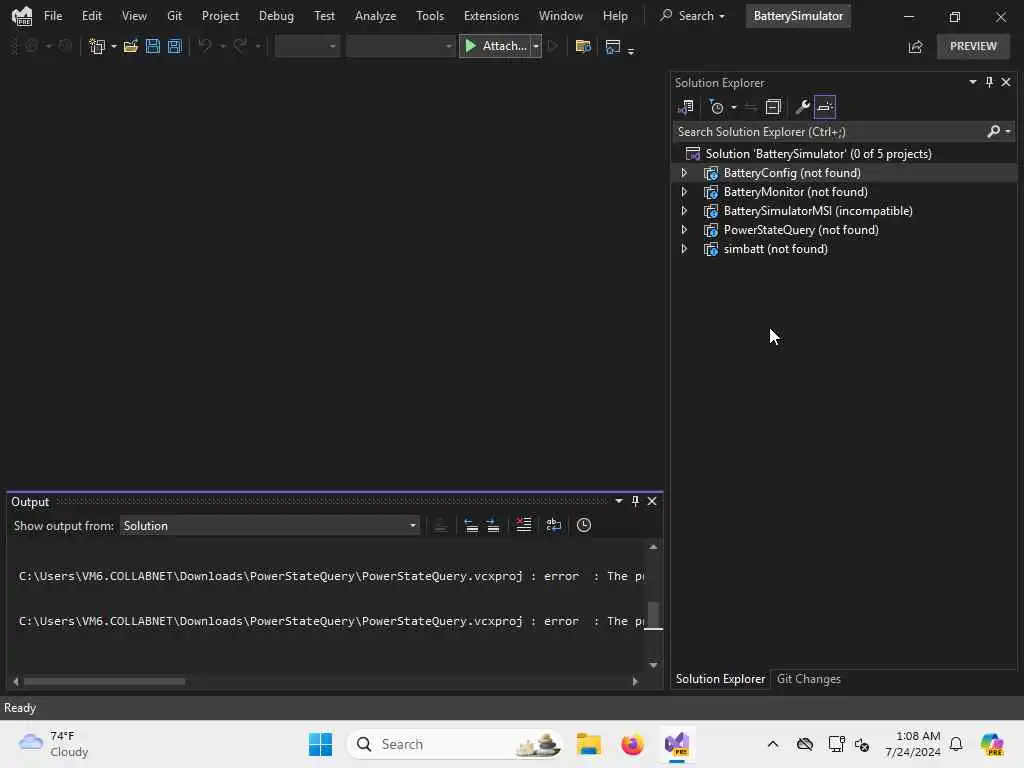Click the Open Folder view toolbar icon

click(583, 46)
